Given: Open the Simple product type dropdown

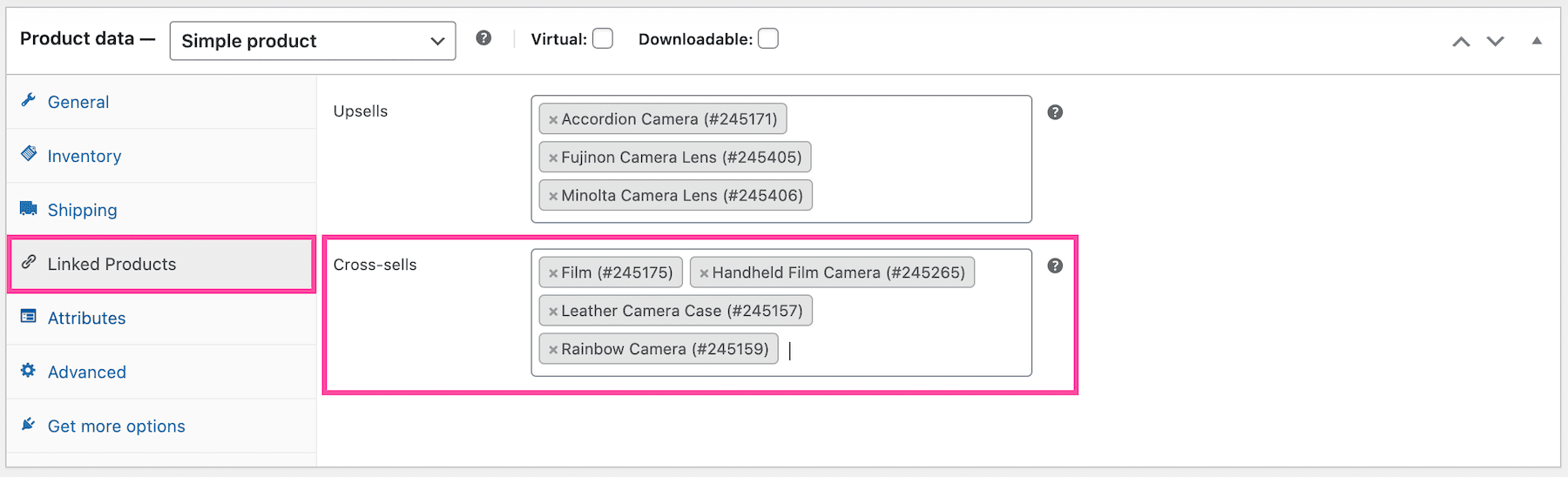Looking at the screenshot, I should tap(312, 41).
